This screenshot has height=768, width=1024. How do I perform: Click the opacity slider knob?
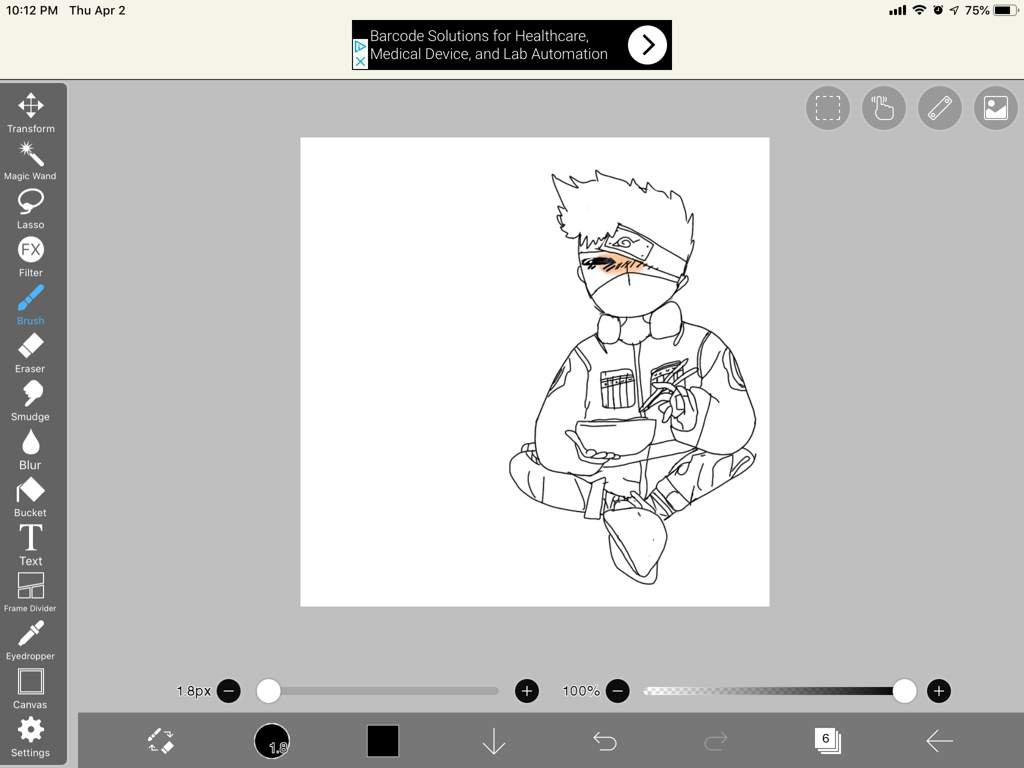904,691
